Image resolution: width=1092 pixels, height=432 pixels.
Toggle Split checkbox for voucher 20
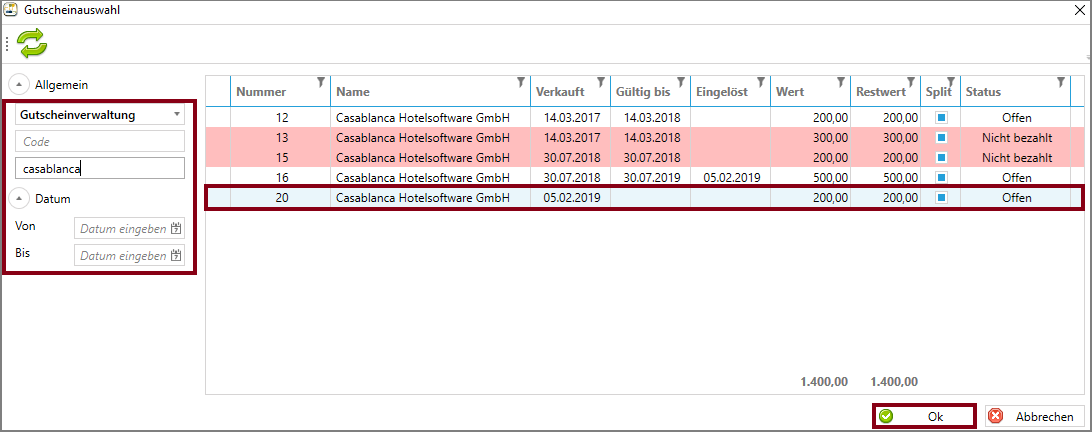pyautogui.click(x=942, y=198)
